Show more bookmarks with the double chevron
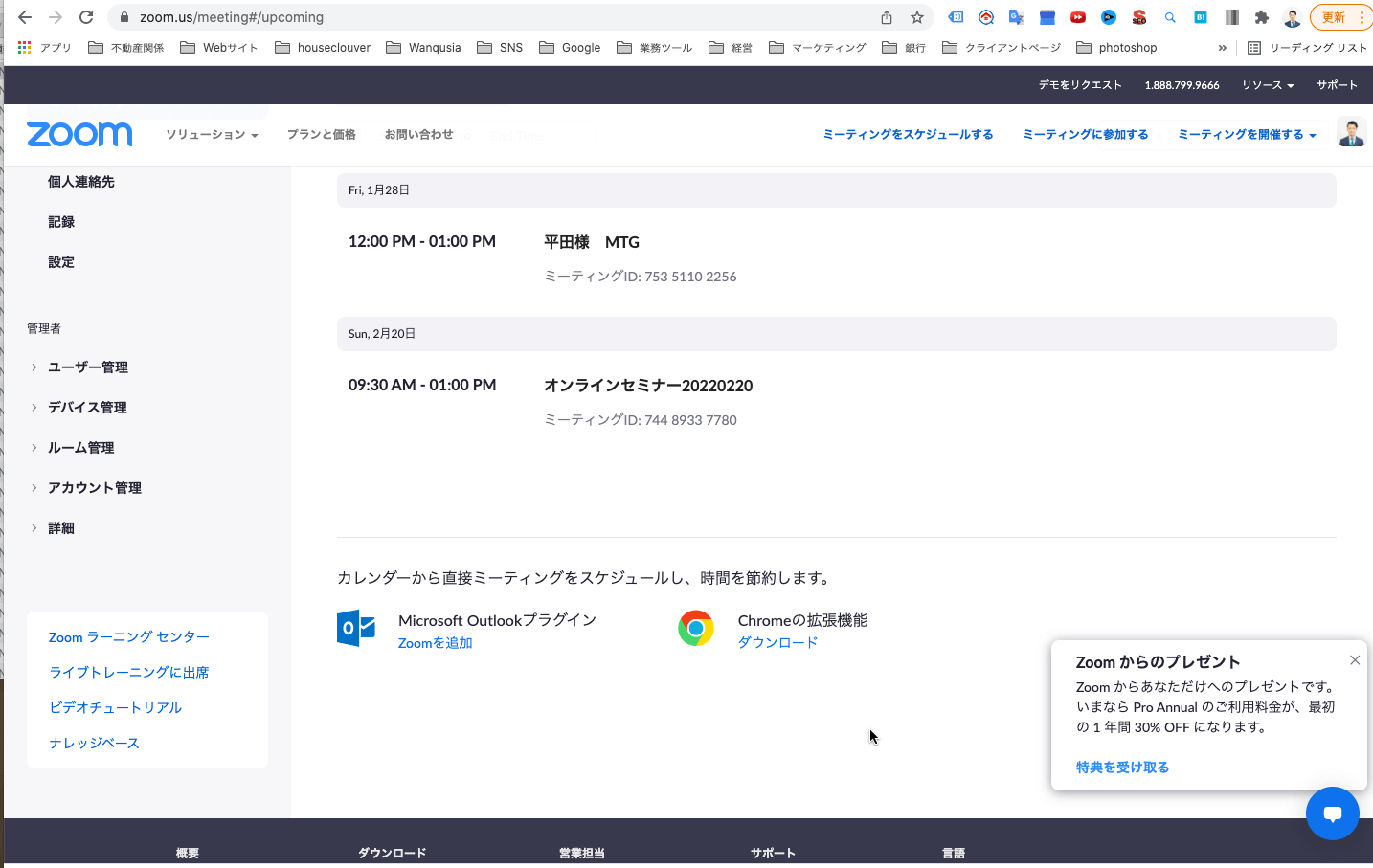 (x=1223, y=47)
